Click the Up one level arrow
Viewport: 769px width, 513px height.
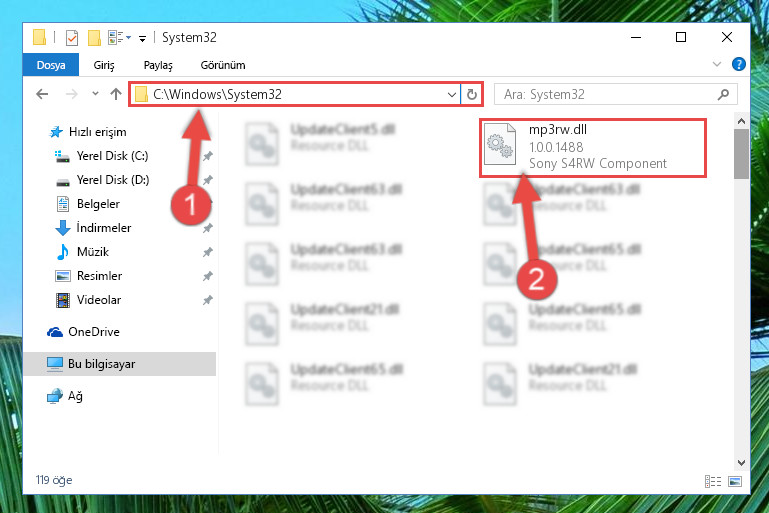tap(116, 94)
